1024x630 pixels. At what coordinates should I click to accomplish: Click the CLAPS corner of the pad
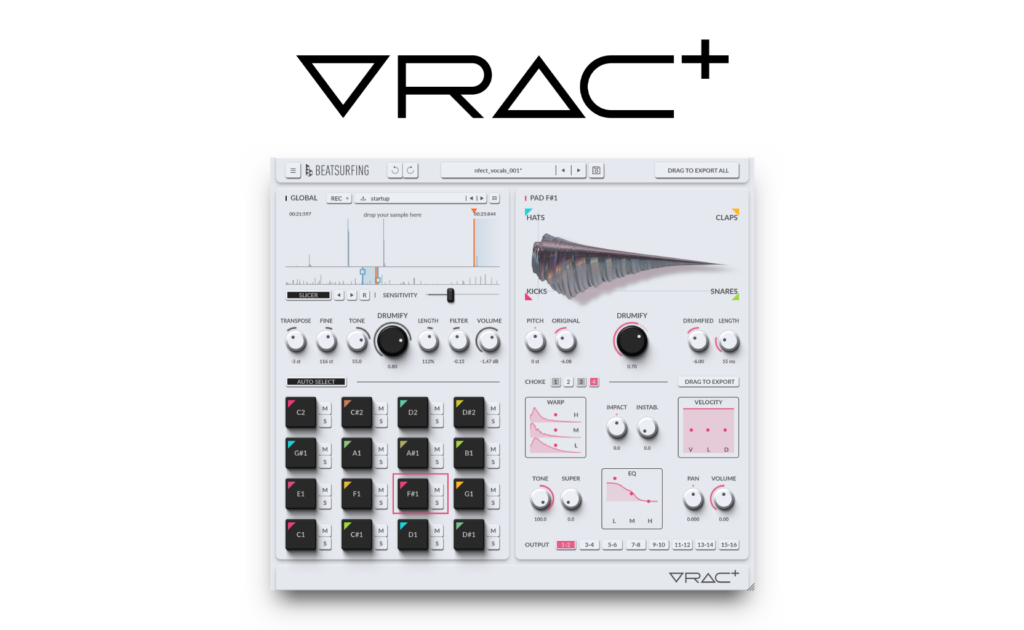click(x=727, y=215)
